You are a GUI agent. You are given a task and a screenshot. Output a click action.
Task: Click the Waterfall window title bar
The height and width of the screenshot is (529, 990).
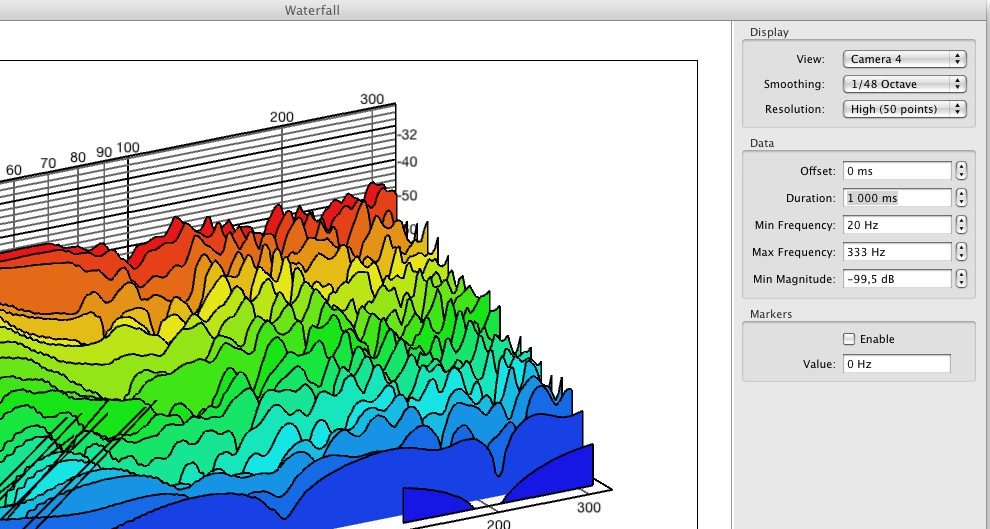click(494, 10)
